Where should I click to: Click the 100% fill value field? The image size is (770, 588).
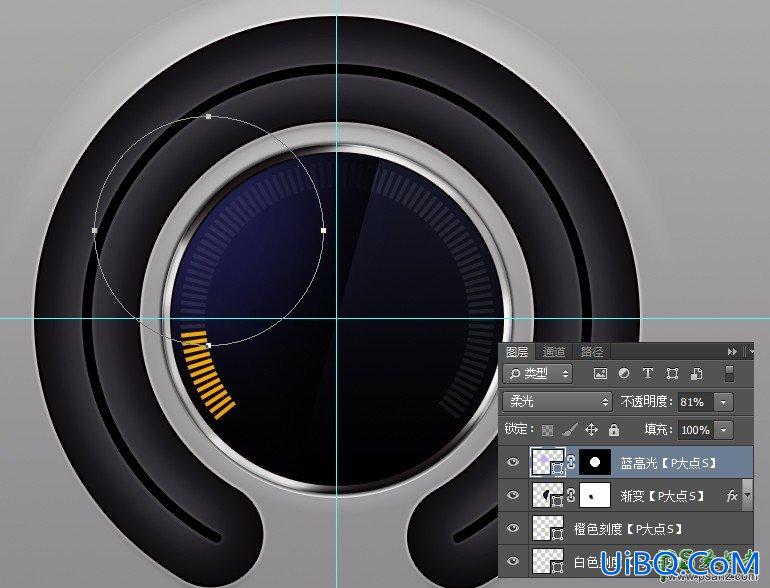695,430
